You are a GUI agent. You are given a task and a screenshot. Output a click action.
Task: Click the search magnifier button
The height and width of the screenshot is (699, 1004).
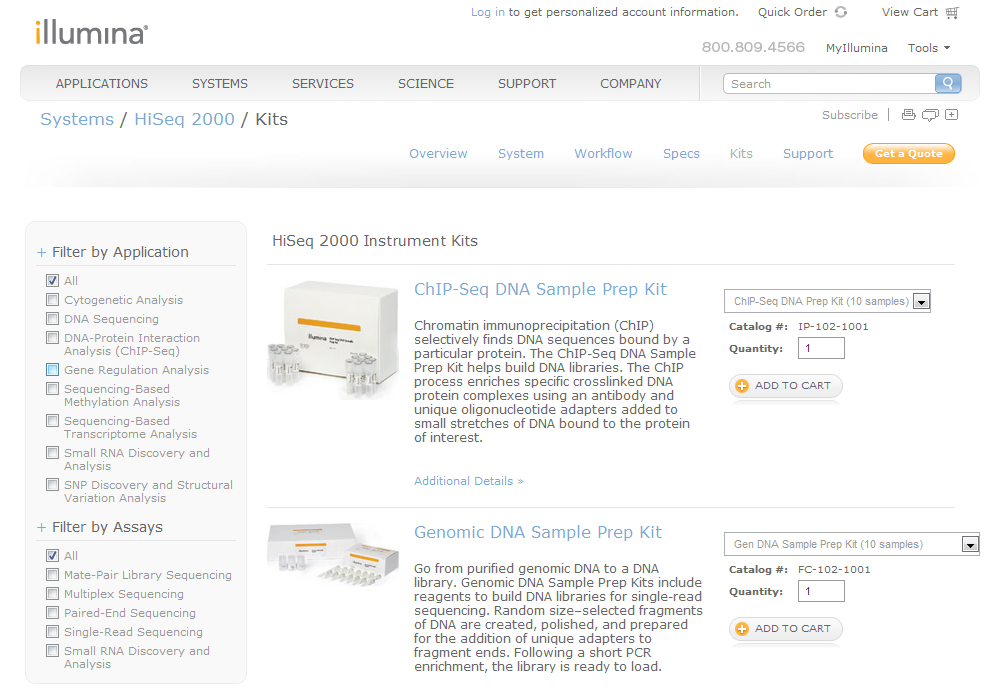point(948,83)
